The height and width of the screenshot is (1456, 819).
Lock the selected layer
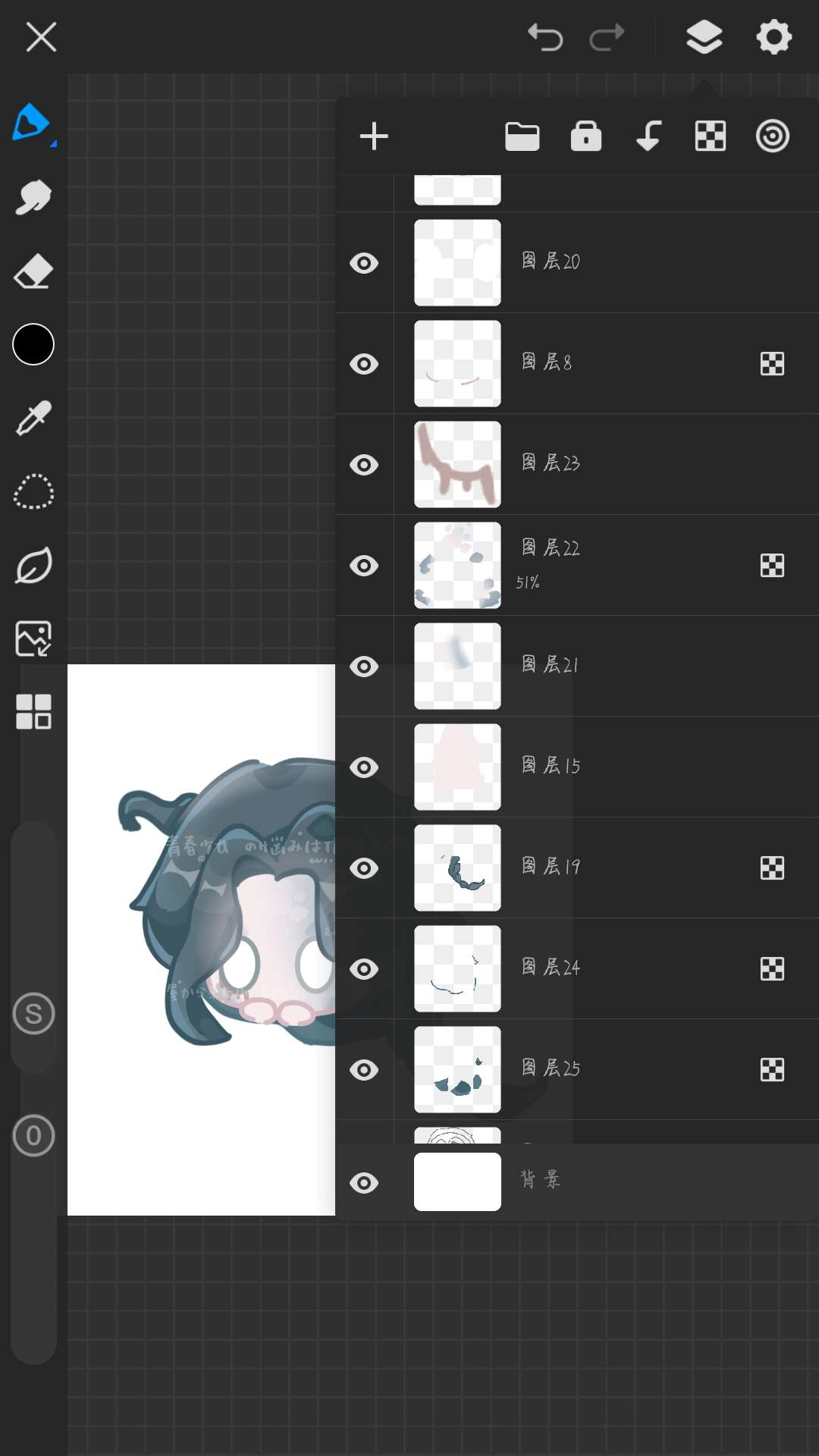tap(586, 136)
